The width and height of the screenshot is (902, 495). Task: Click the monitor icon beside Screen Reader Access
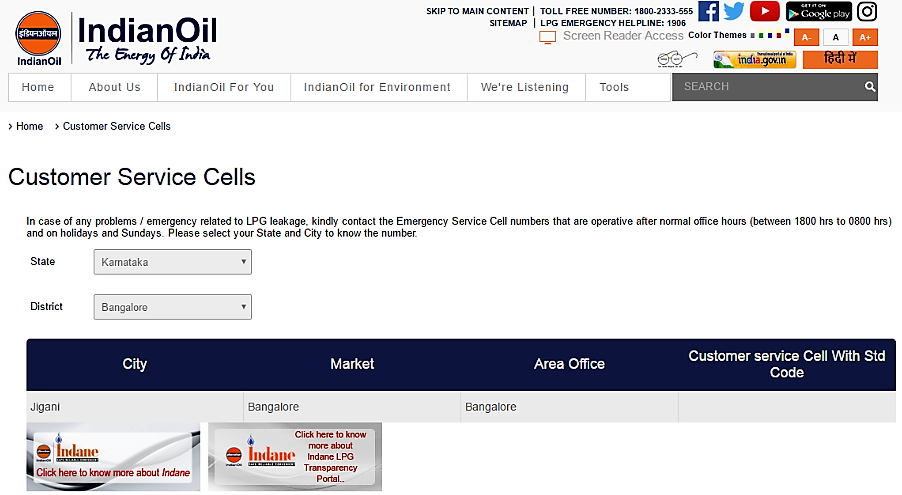click(547, 37)
